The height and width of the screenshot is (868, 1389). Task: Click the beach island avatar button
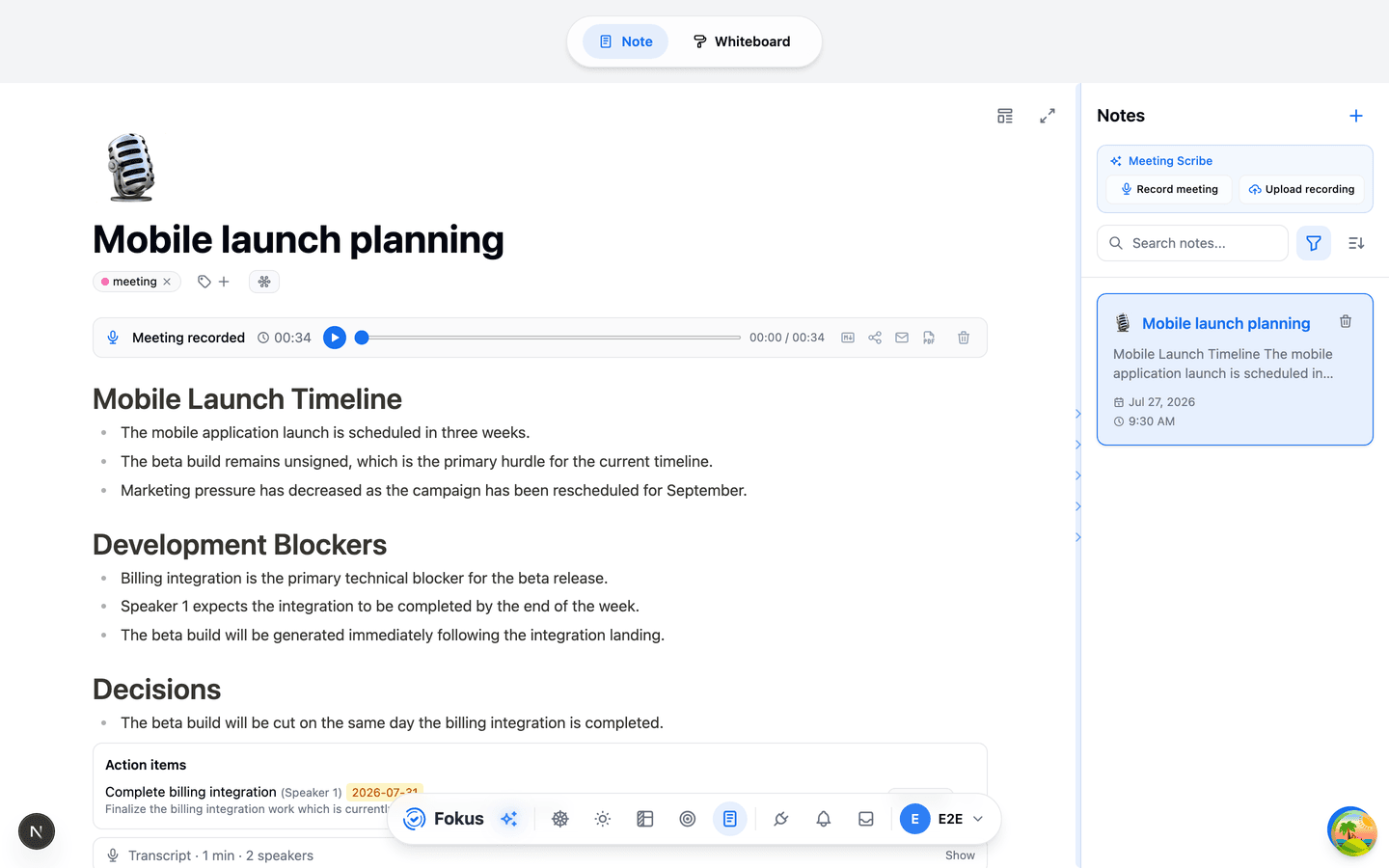(x=1351, y=831)
